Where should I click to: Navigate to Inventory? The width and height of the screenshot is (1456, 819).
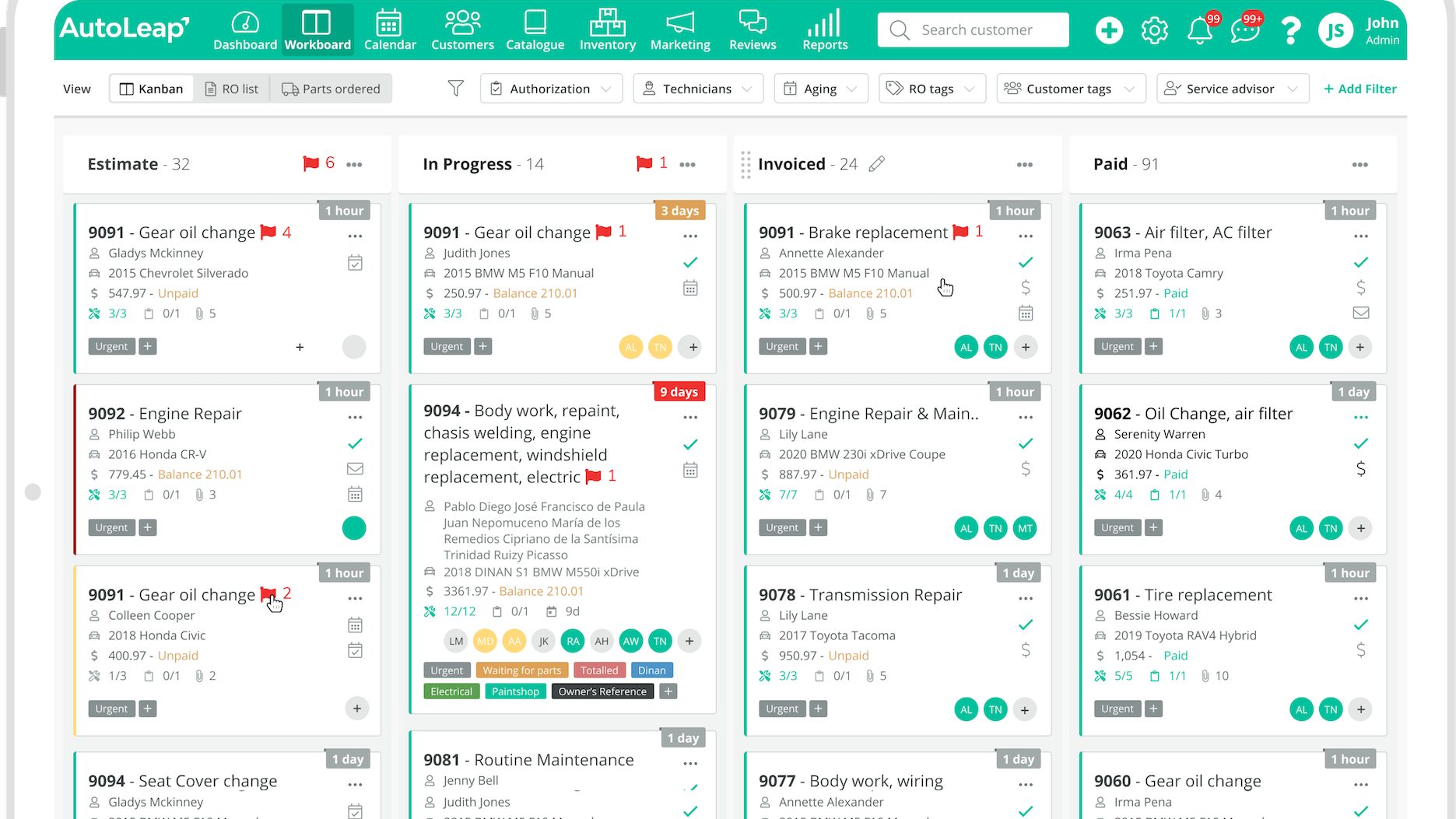608,31
